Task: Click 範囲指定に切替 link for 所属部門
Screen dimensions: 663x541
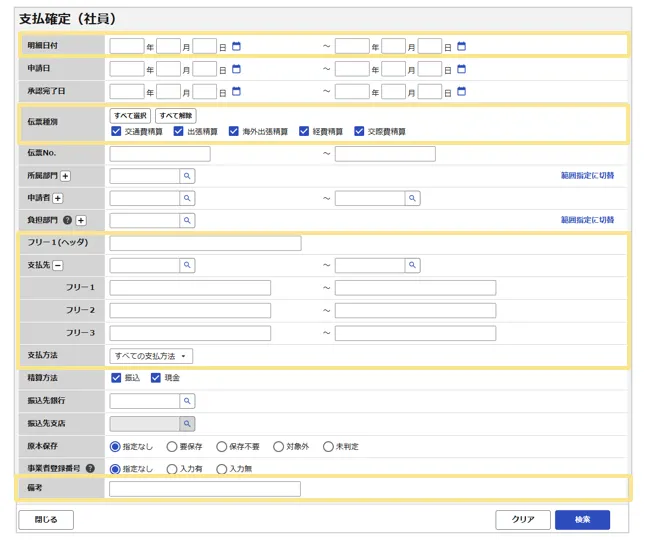Action: [587, 176]
